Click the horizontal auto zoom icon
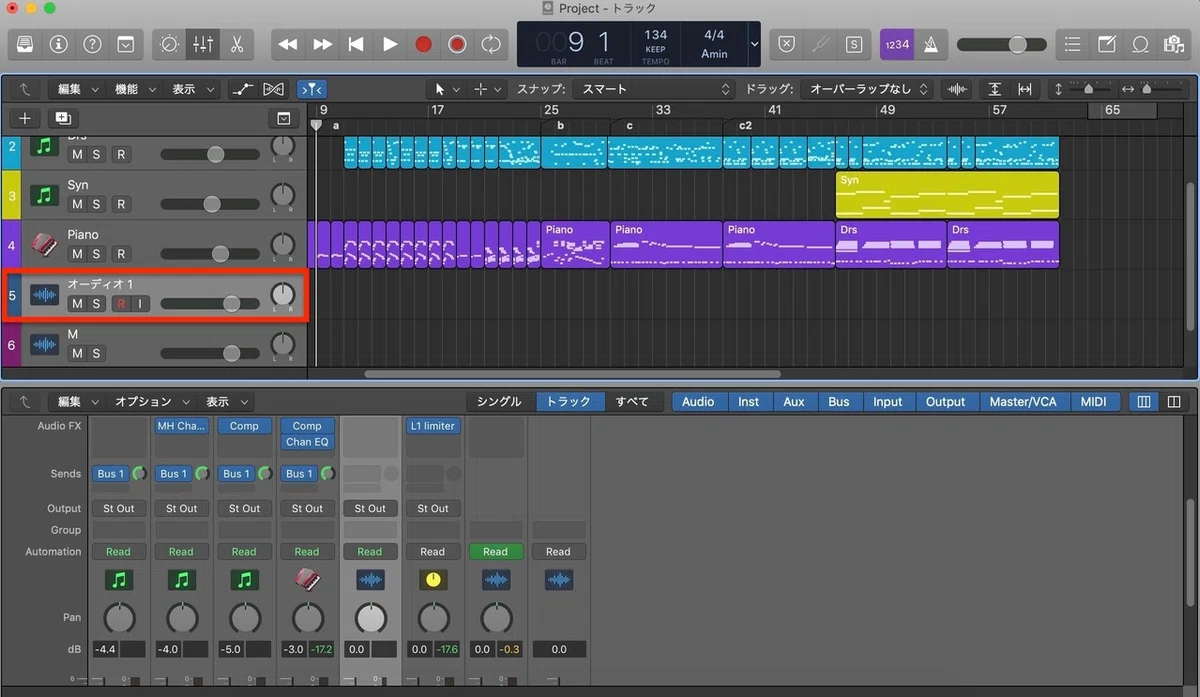 pyautogui.click(x=1024, y=89)
